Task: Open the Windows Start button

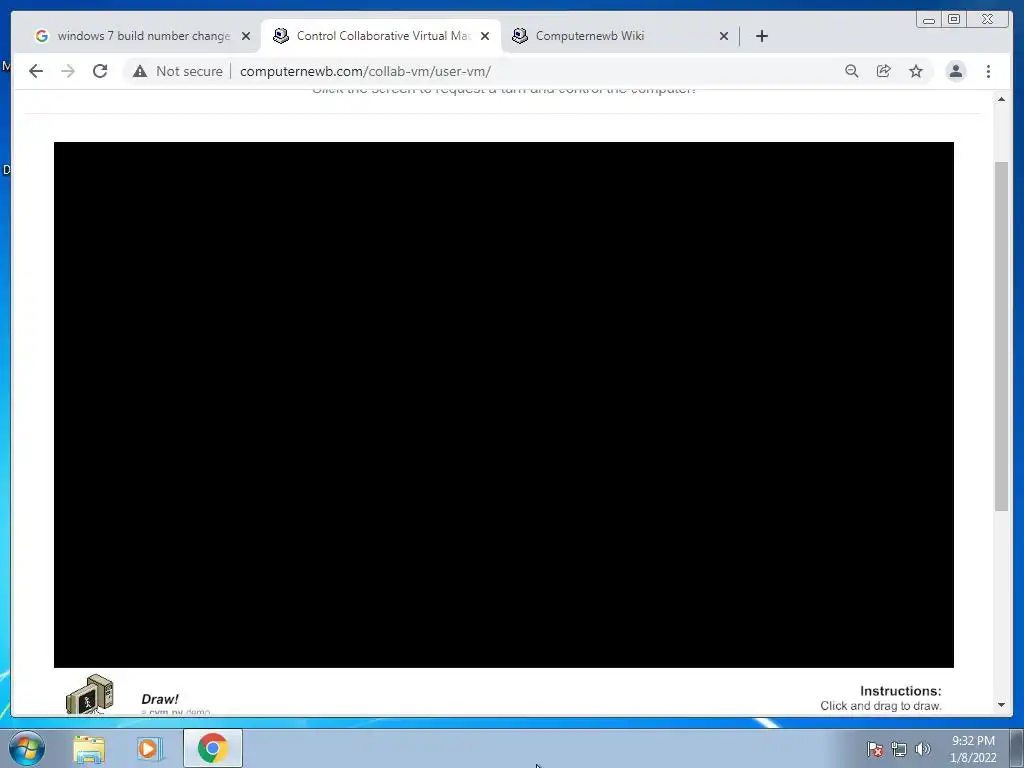Action: (x=27, y=748)
